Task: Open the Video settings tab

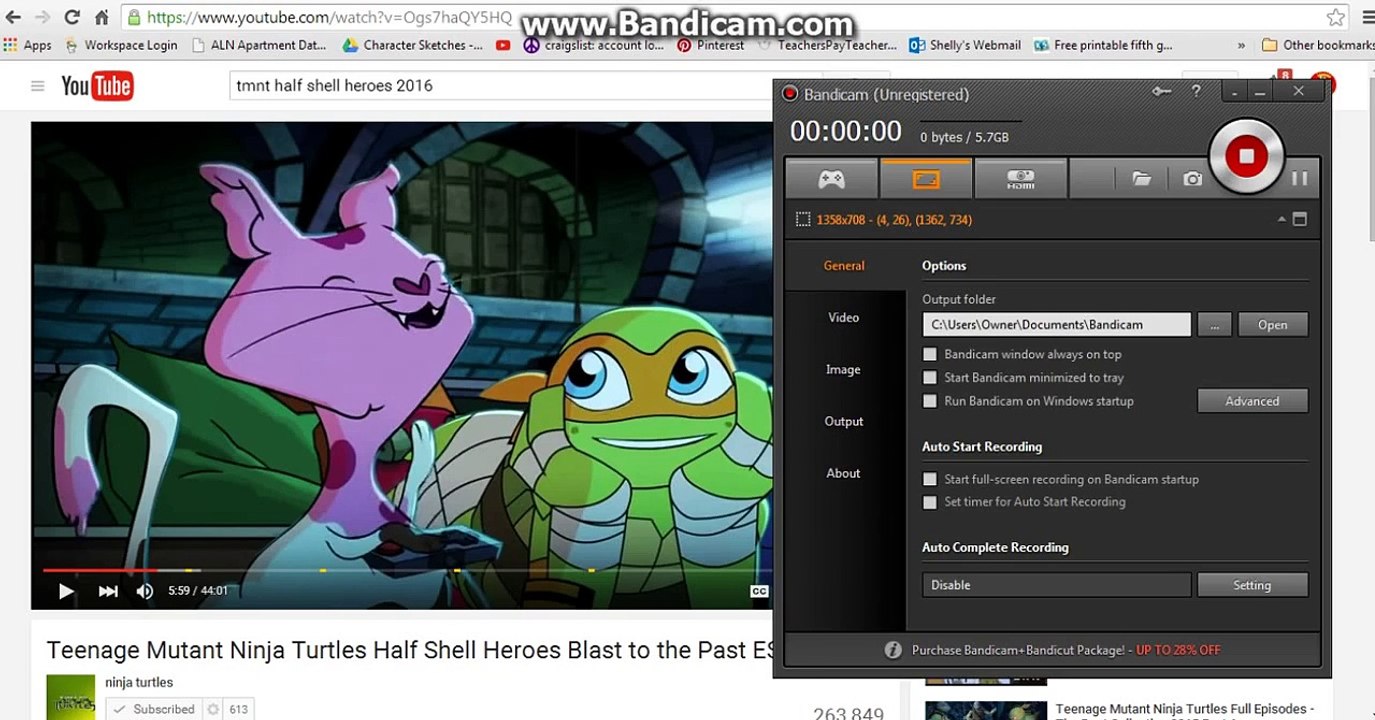Action: [844, 318]
